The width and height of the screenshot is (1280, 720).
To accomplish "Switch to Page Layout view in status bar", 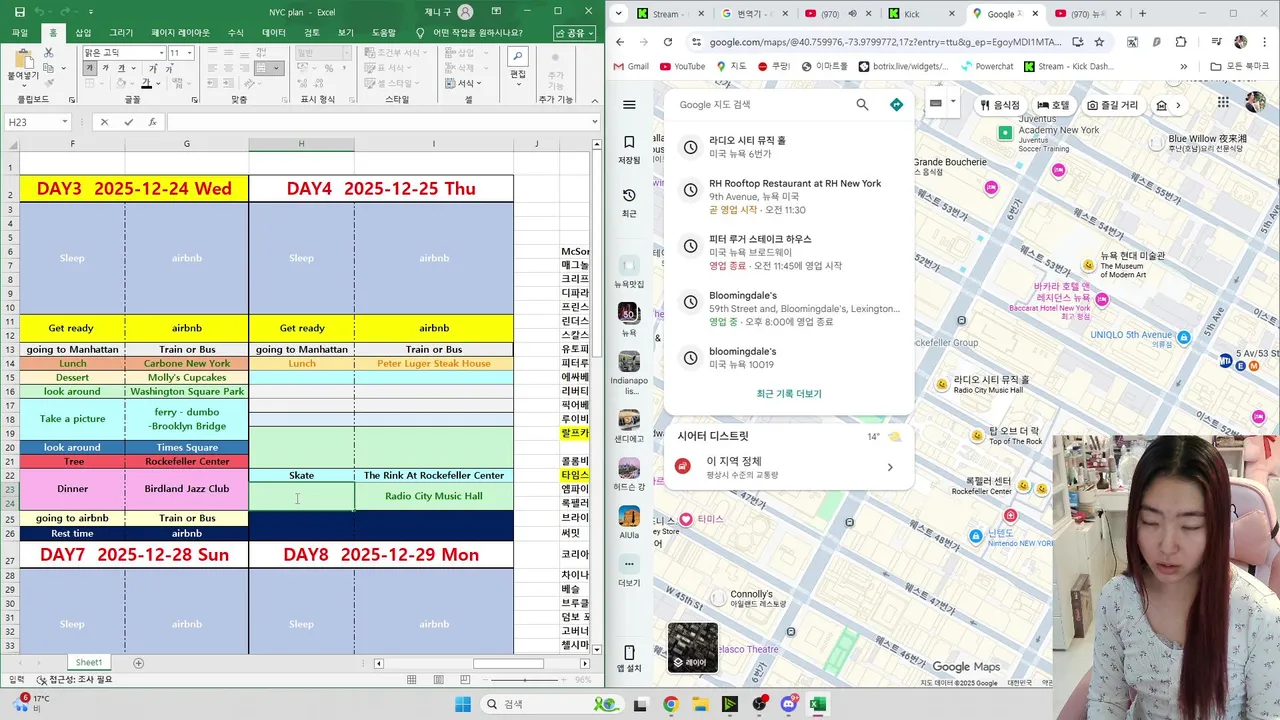I will [x=438, y=680].
